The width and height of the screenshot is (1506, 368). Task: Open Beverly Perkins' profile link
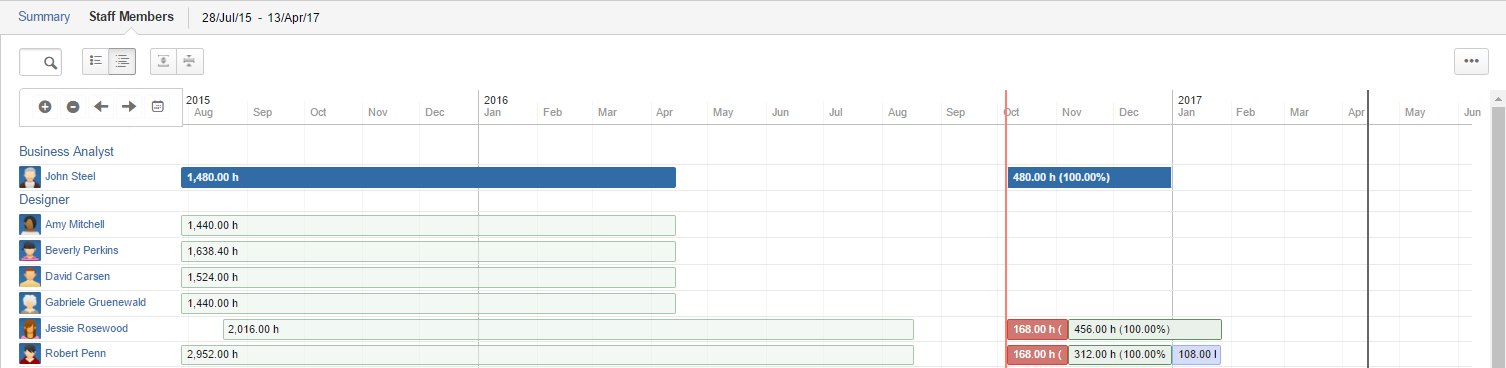82,250
